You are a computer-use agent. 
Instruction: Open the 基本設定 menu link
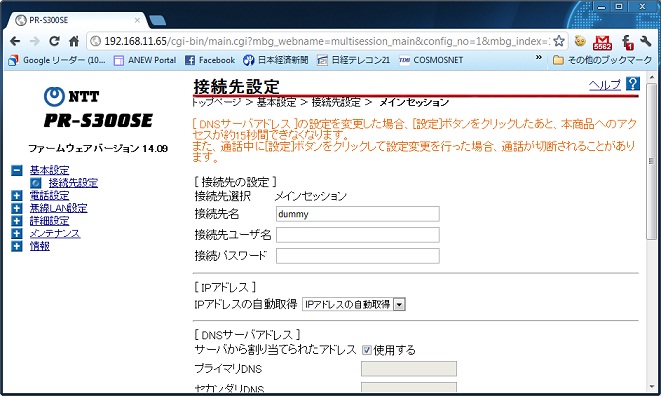pyautogui.click(x=49, y=170)
